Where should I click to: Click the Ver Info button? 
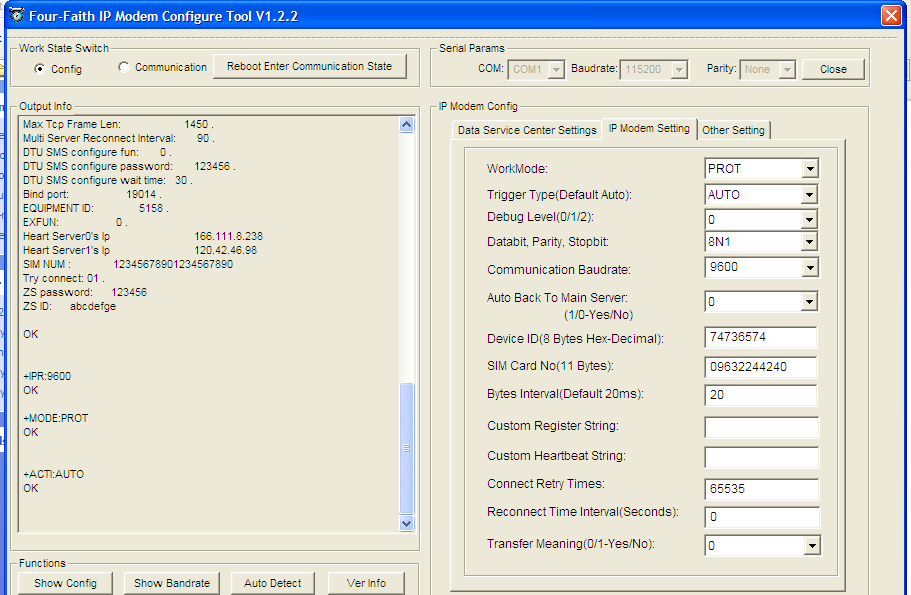[x=366, y=583]
